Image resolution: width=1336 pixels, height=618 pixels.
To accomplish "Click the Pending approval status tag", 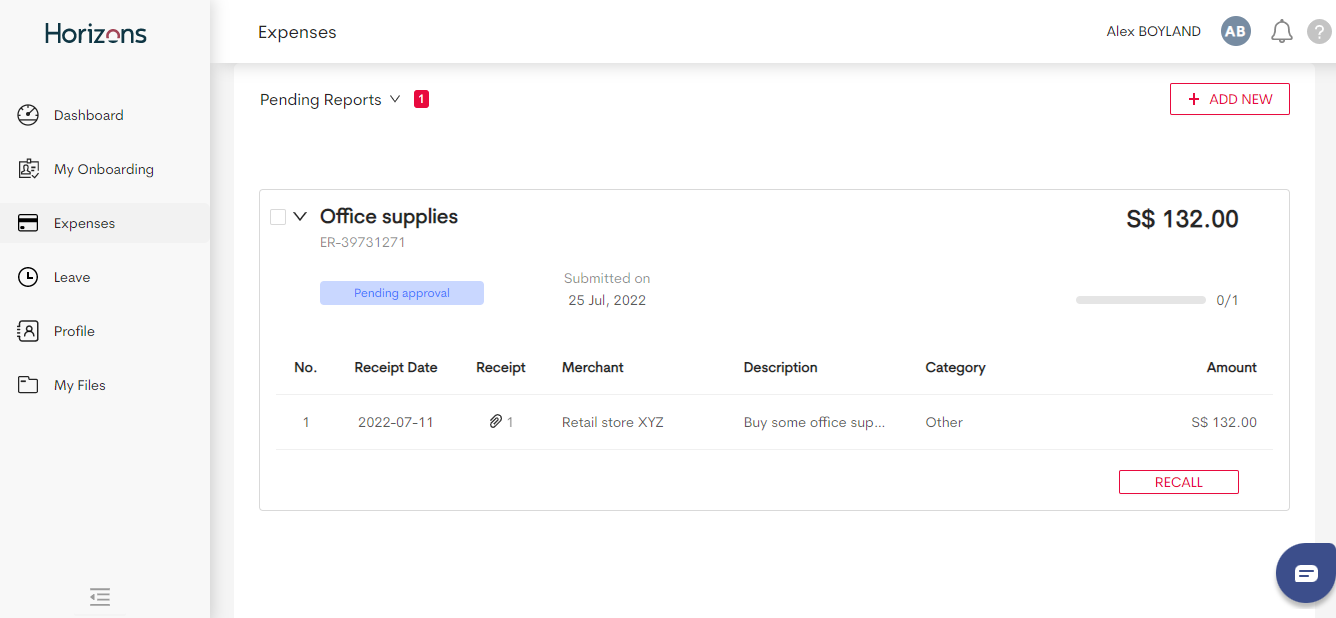I will pos(402,293).
